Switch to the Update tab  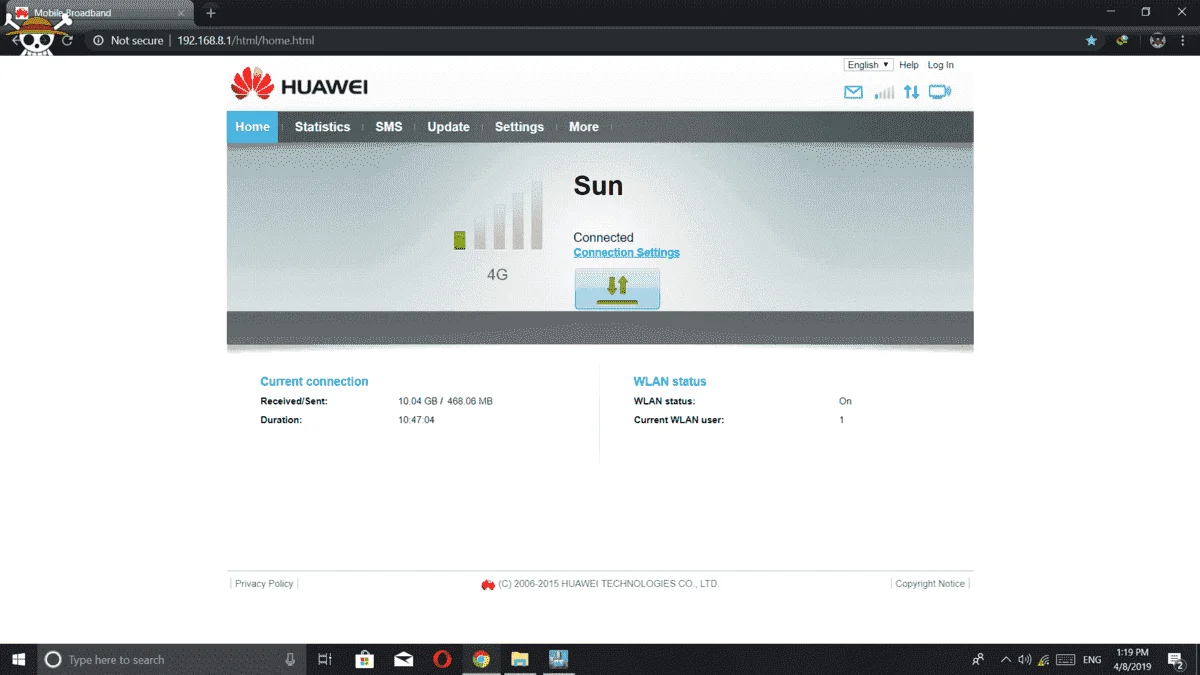pos(448,127)
